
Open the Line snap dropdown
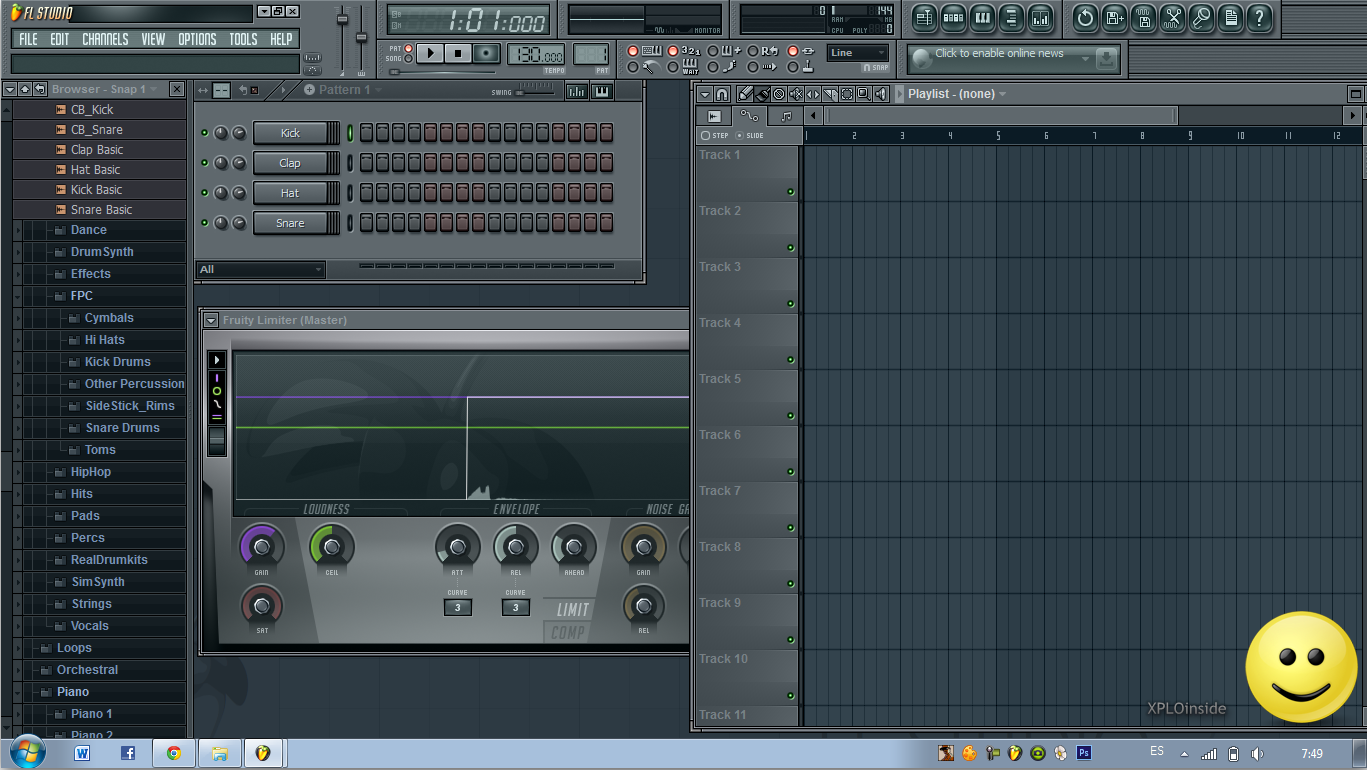[857, 52]
